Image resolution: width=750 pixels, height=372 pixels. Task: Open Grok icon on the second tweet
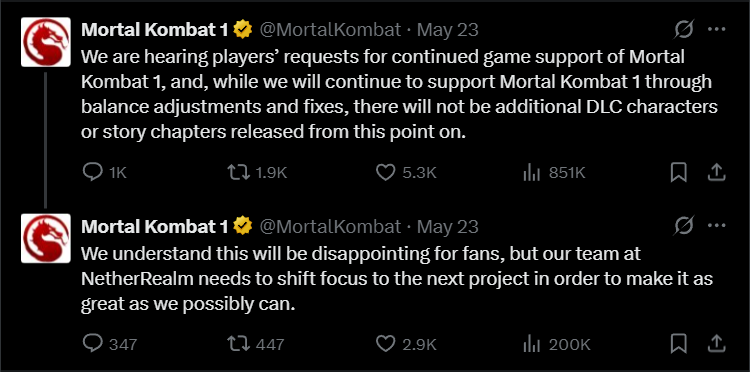(x=684, y=227)
